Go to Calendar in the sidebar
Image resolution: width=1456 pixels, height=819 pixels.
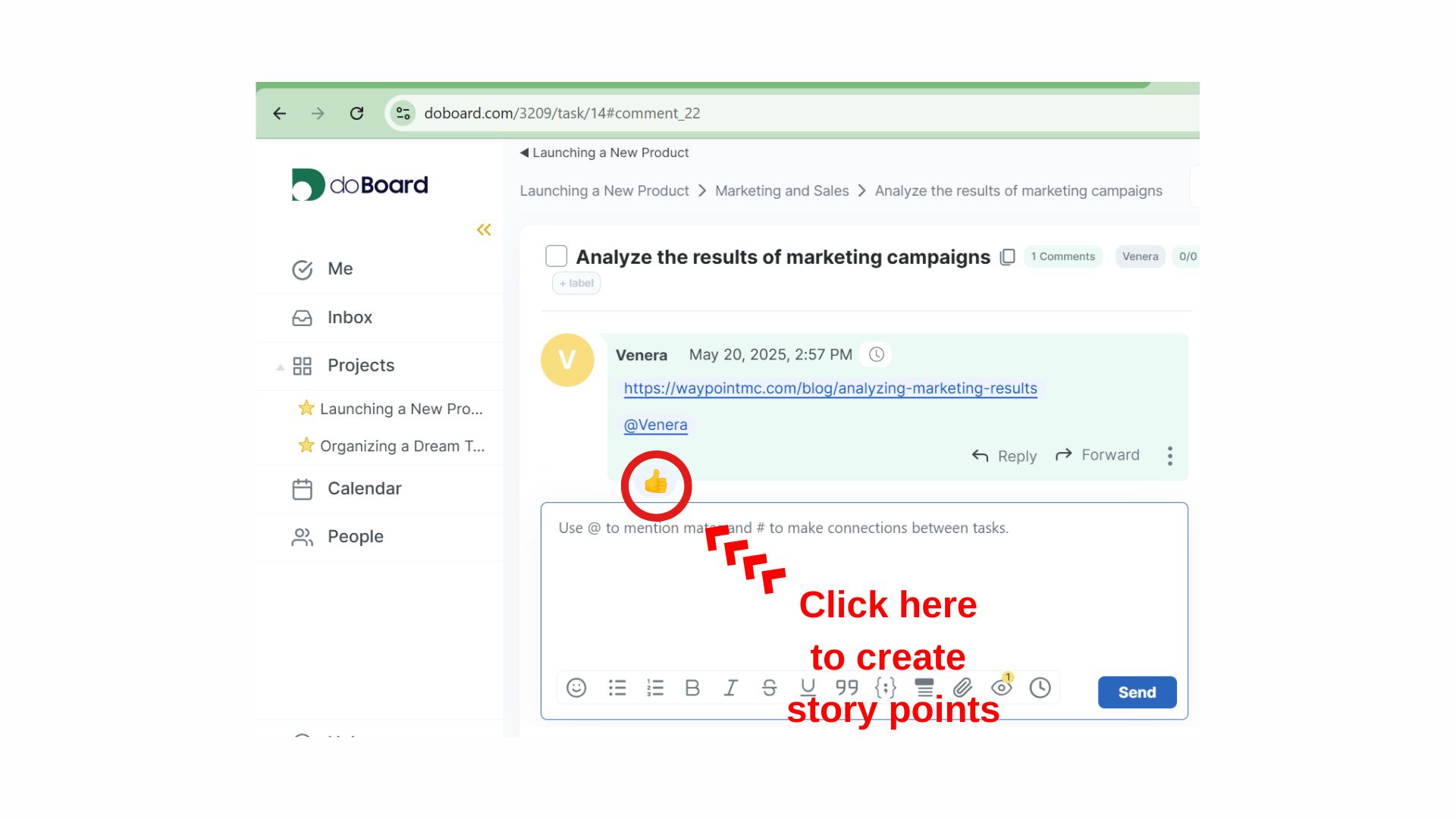364,489
